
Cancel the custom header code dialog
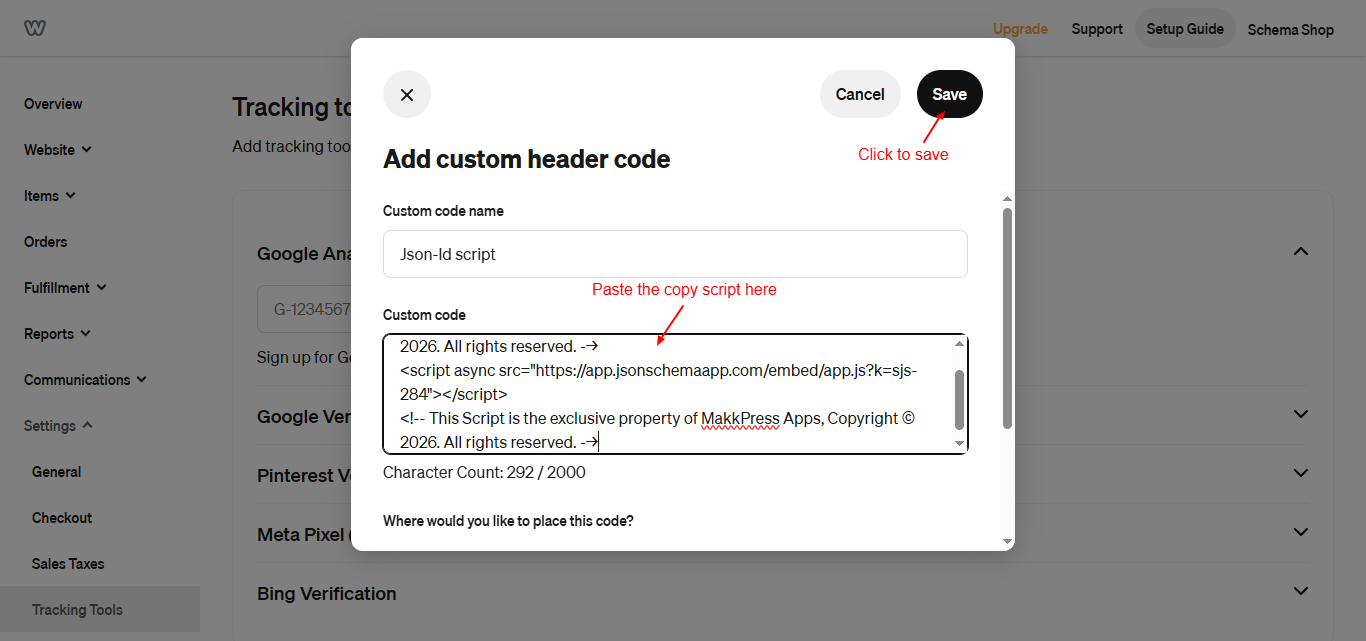pos(859,94)
